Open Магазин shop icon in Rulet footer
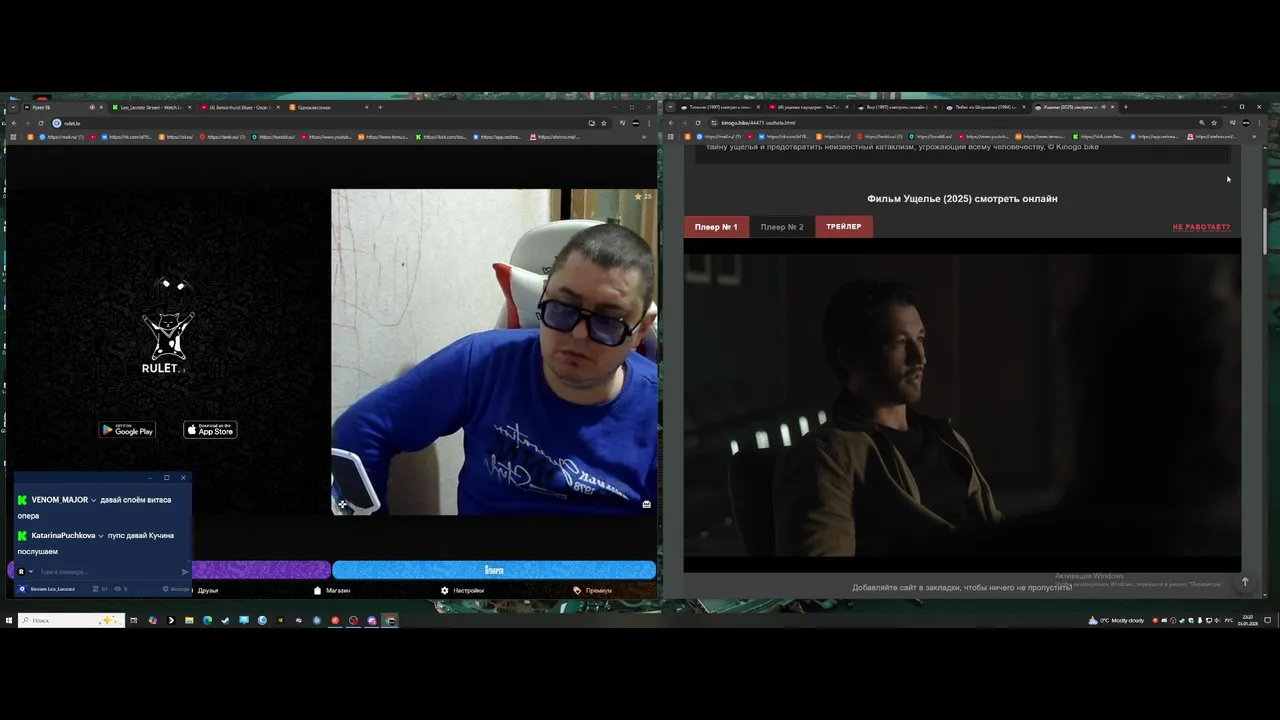The height and width of the screenshot is (720, 1280). [317, 590]
